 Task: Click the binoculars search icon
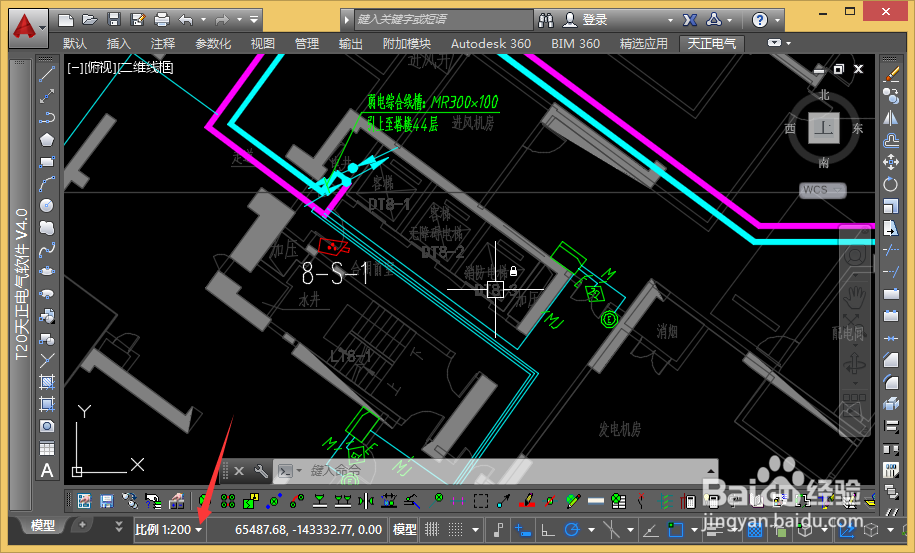tap(546, 20)
